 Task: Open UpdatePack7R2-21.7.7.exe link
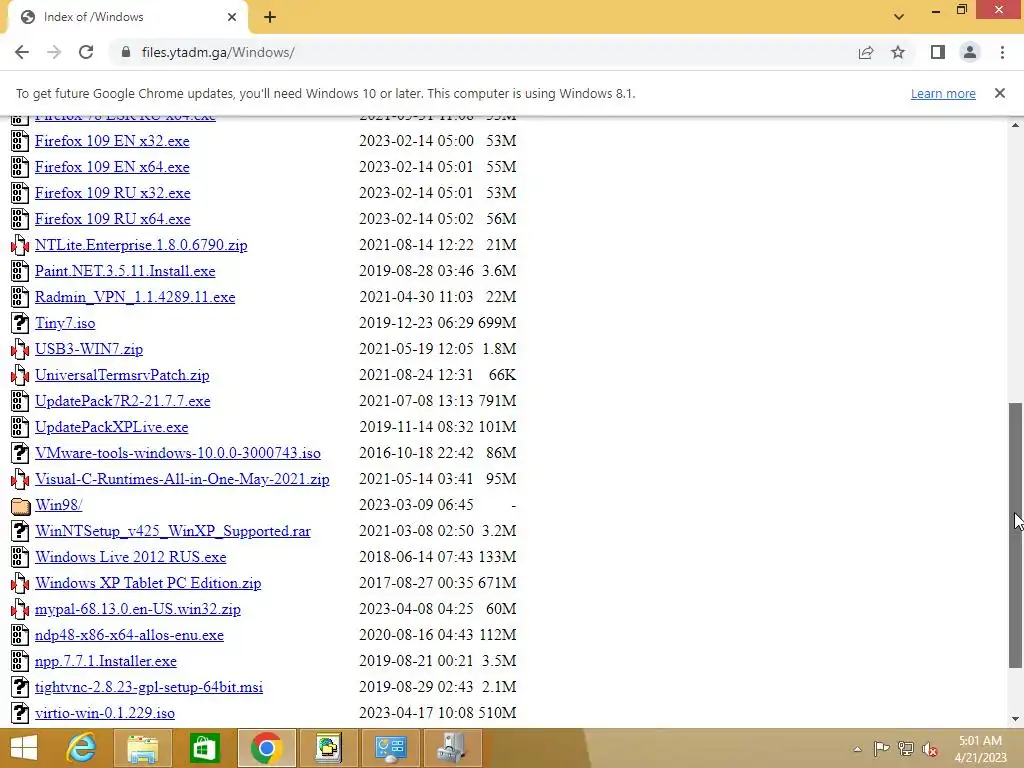pos(123,401)
